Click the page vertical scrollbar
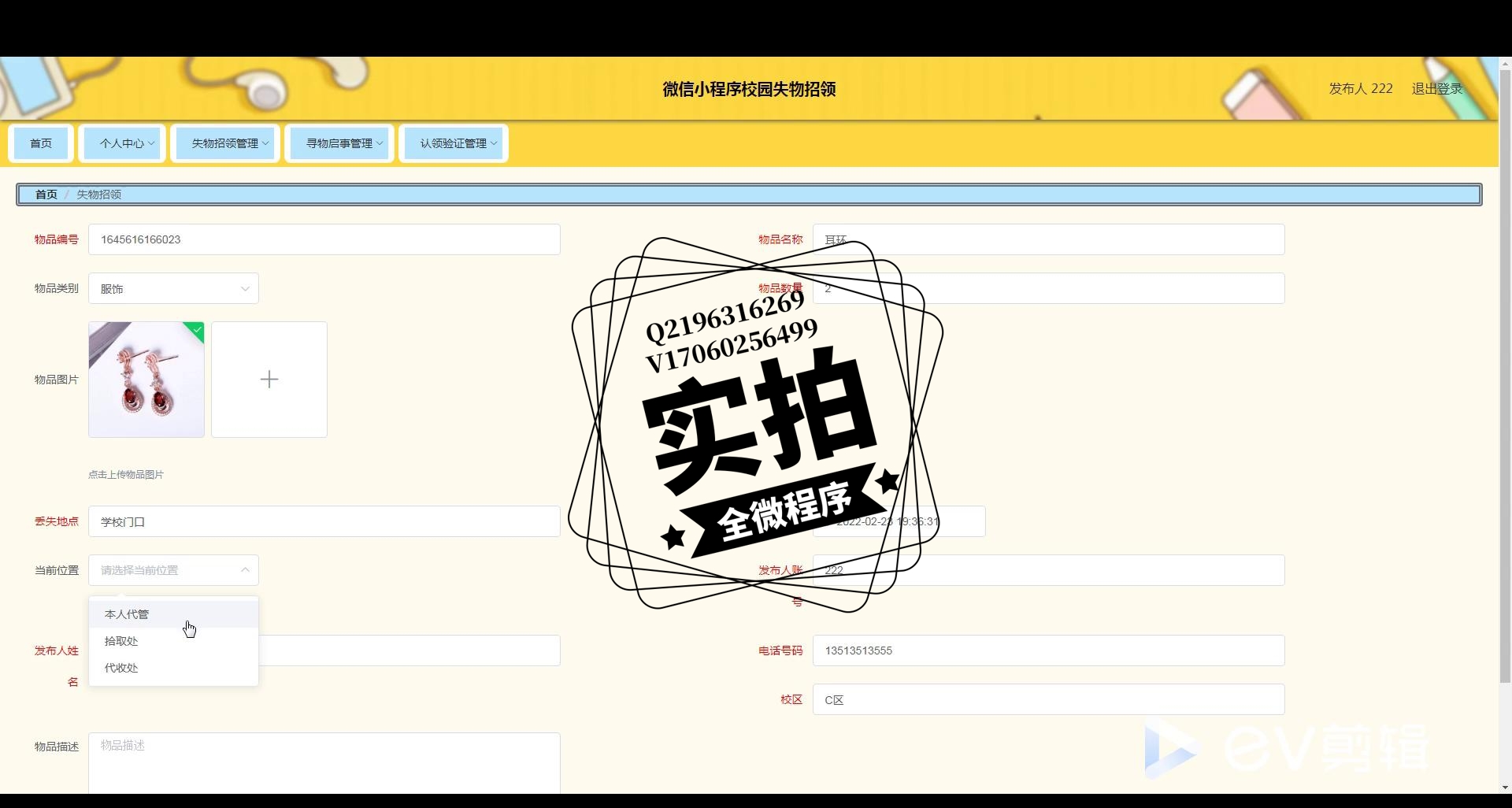 pos(1505,376)
